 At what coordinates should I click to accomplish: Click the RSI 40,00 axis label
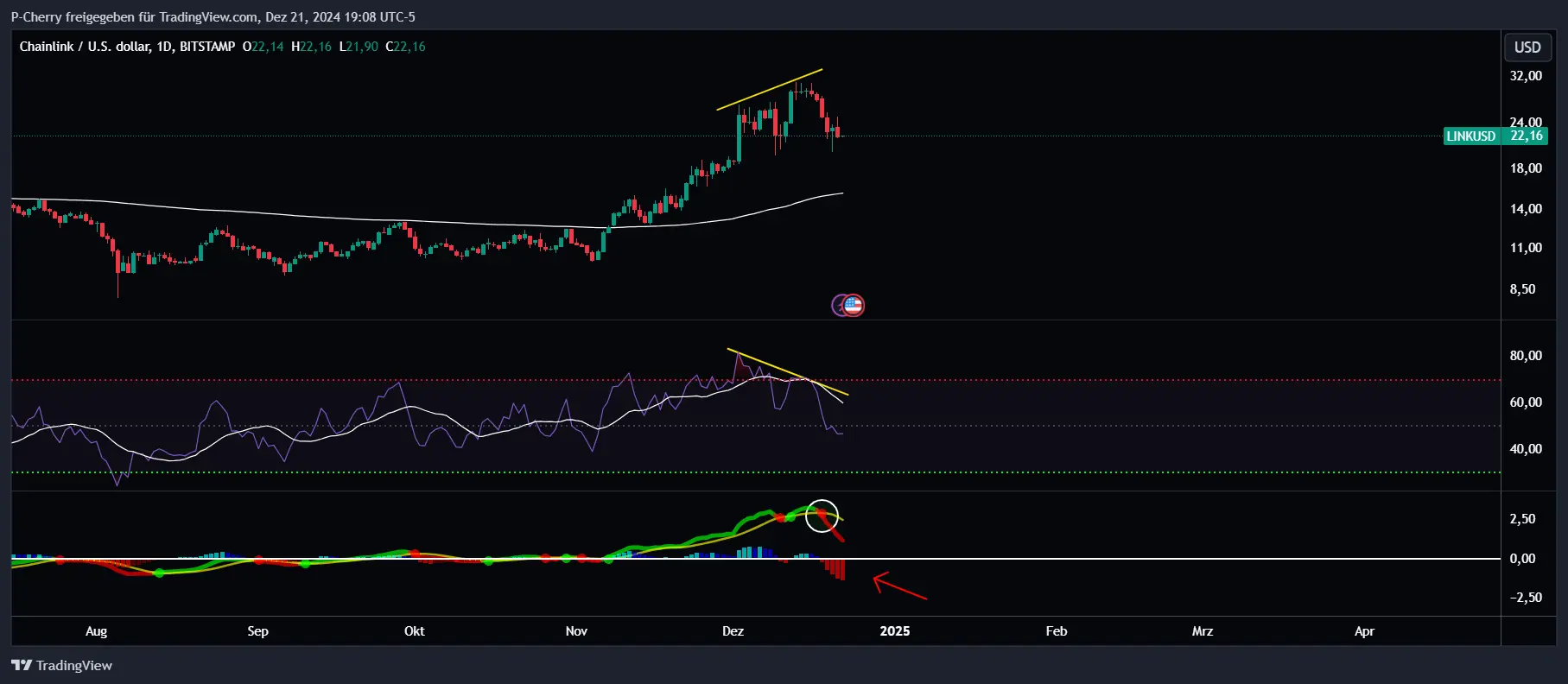click(1526, 449)
